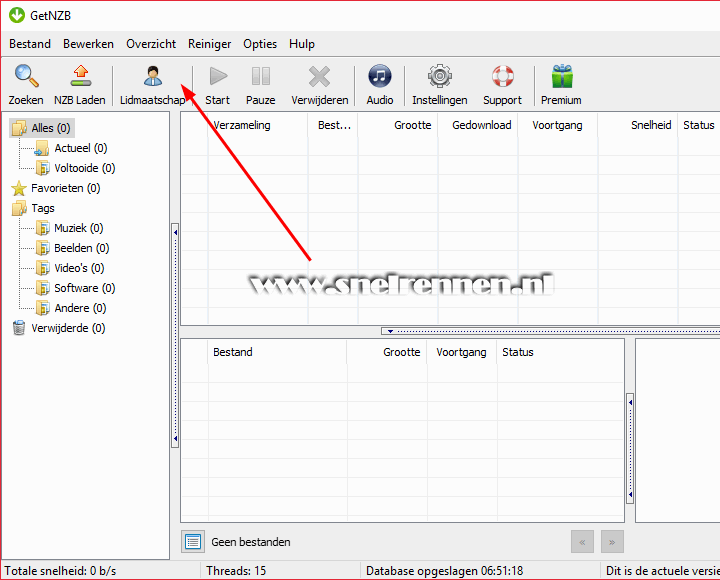Viewport: 720px width, 580px height.
Task: Open the Bewerken menu
Action: [88, 44]
